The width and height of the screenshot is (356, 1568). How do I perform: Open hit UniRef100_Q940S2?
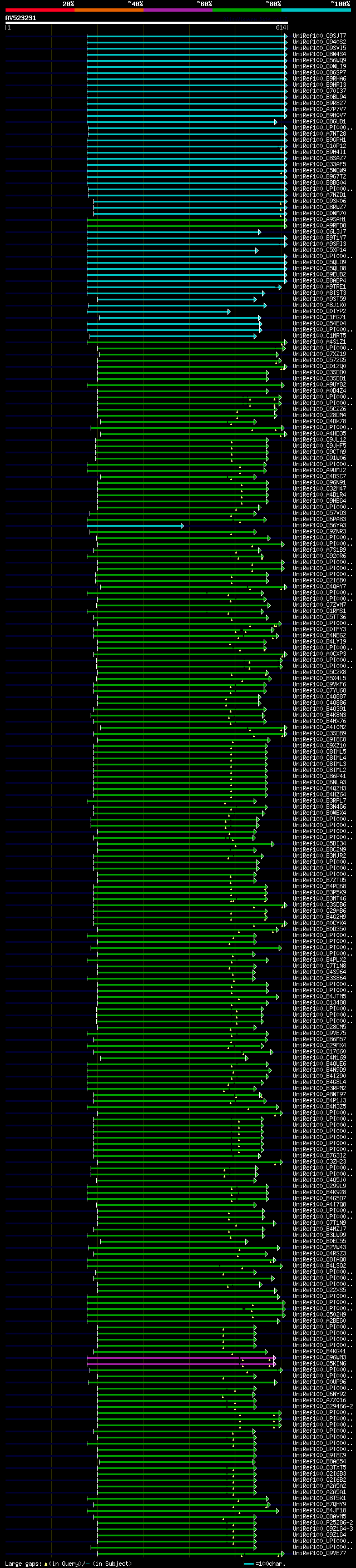click(x=319, y=42)
